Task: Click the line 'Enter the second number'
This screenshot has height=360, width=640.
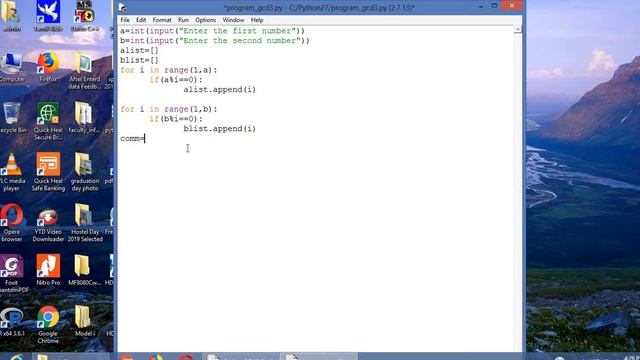Action: 215,41
